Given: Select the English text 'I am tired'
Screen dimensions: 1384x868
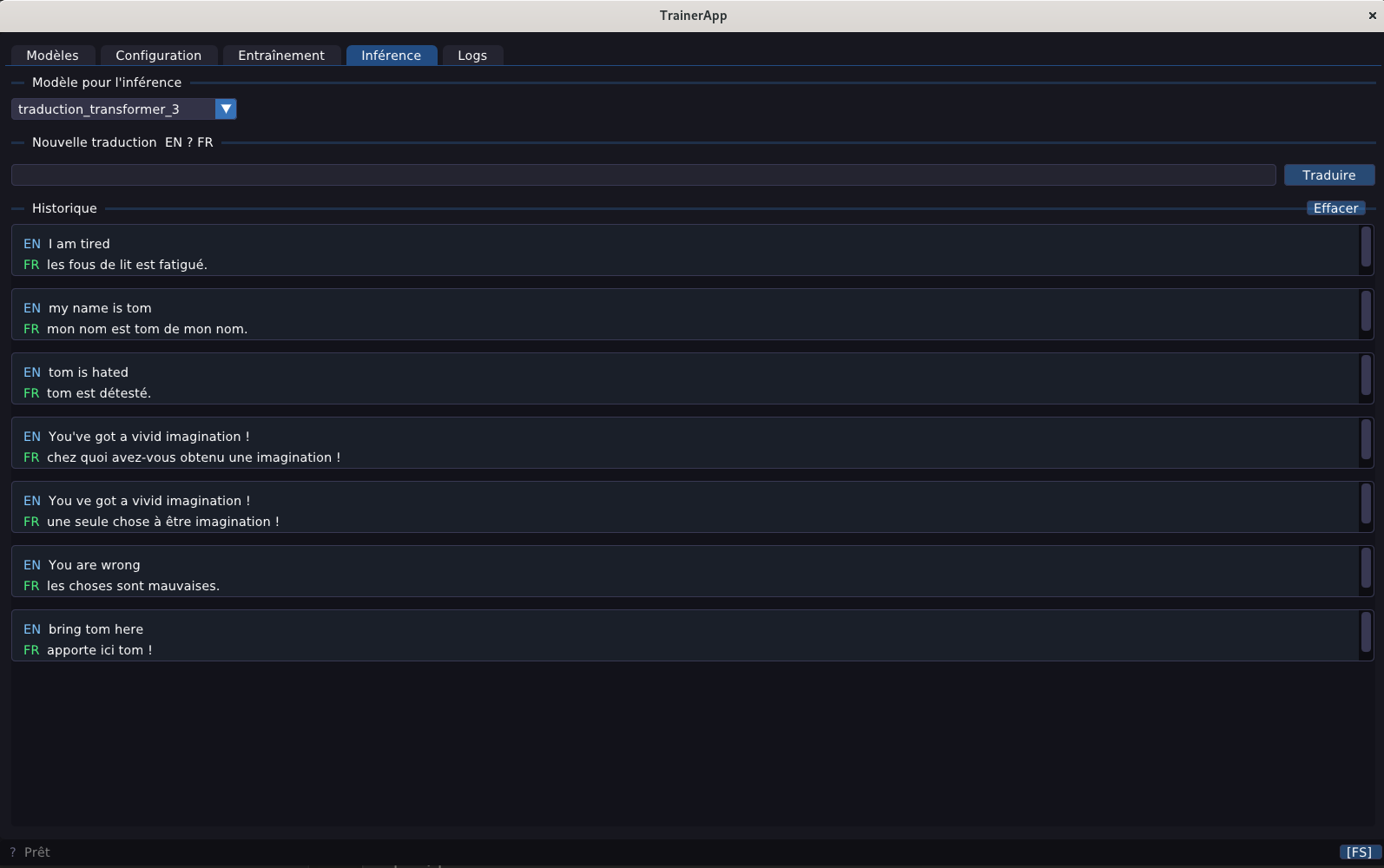Looking at the screenshot, I should pyautogui.click(x=79, y=244).
